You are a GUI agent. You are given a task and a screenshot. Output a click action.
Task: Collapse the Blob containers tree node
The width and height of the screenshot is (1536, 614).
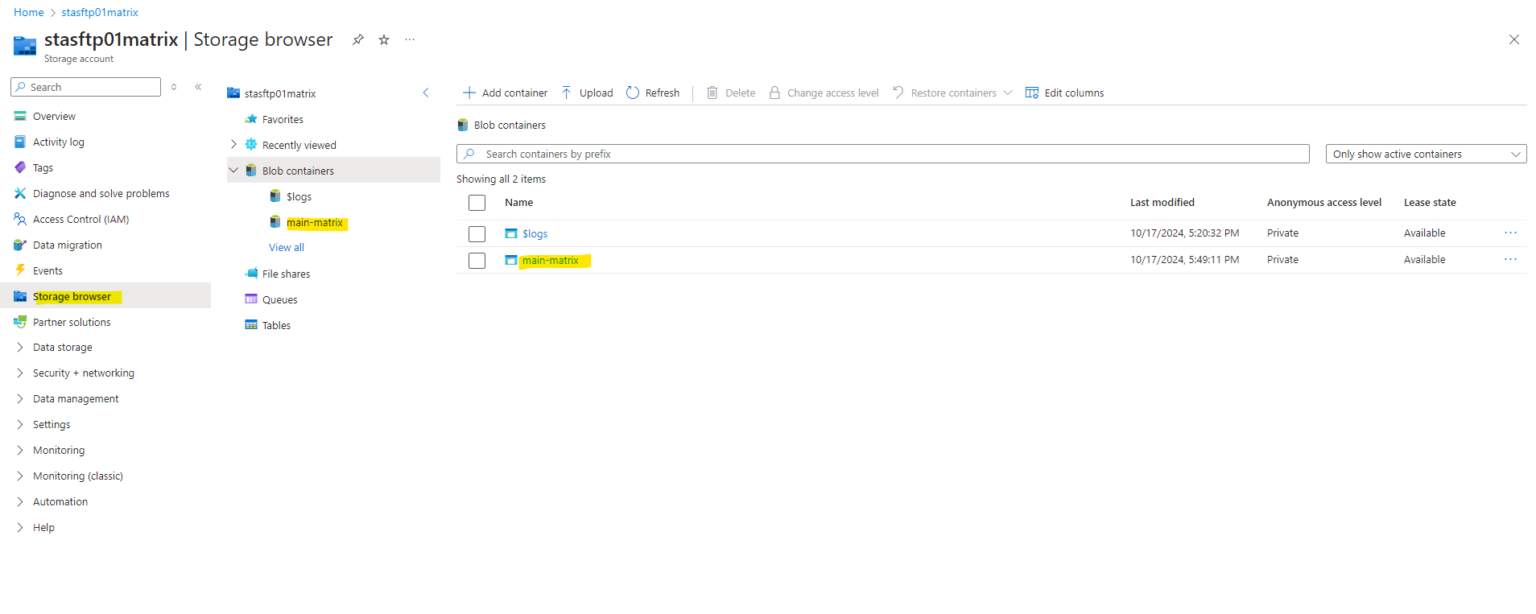tap(233, 170)
